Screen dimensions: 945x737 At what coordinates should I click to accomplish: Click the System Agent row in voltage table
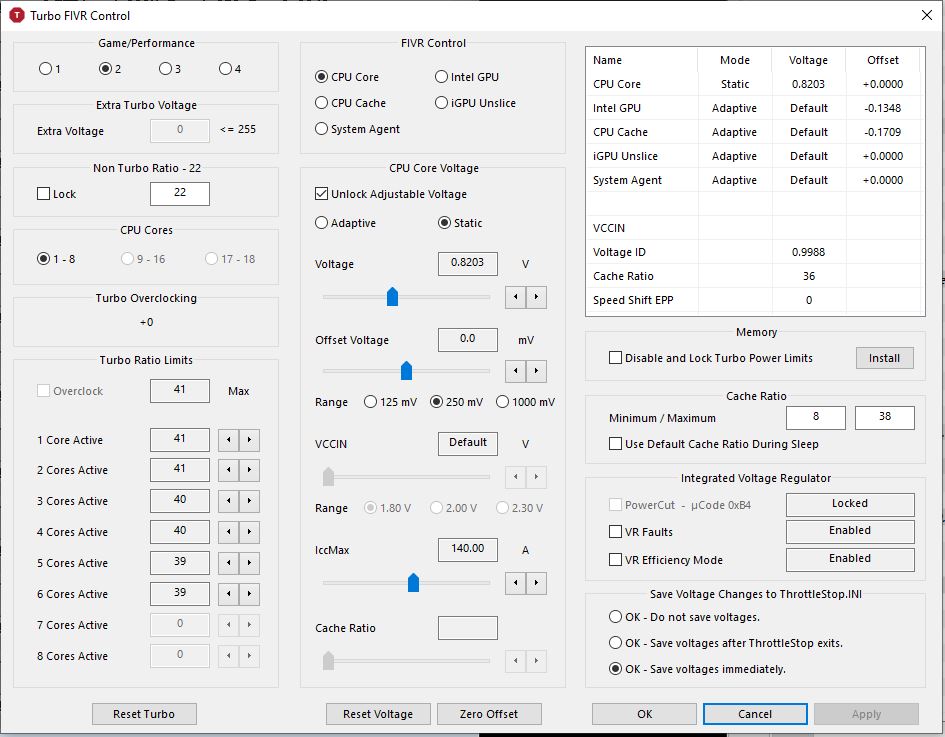point(755,180)
